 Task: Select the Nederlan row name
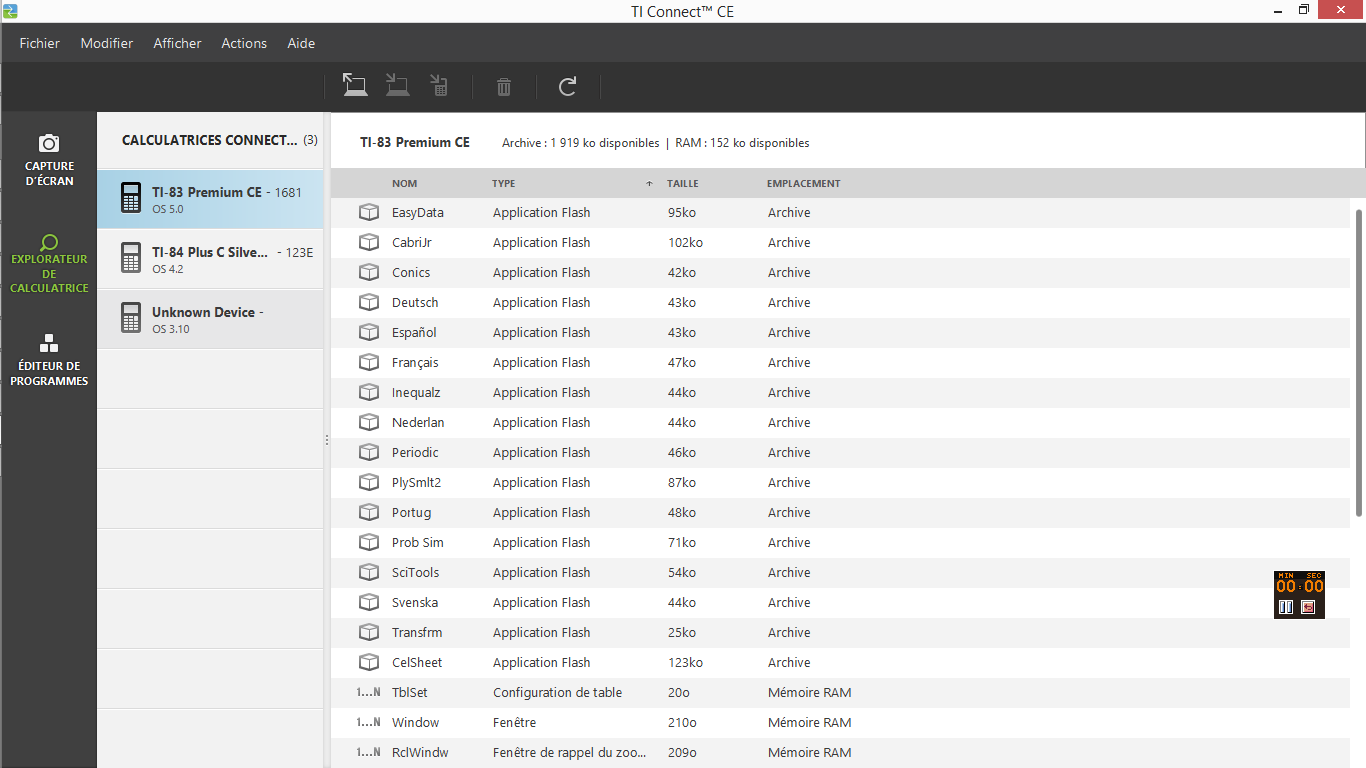click(418, 422)
